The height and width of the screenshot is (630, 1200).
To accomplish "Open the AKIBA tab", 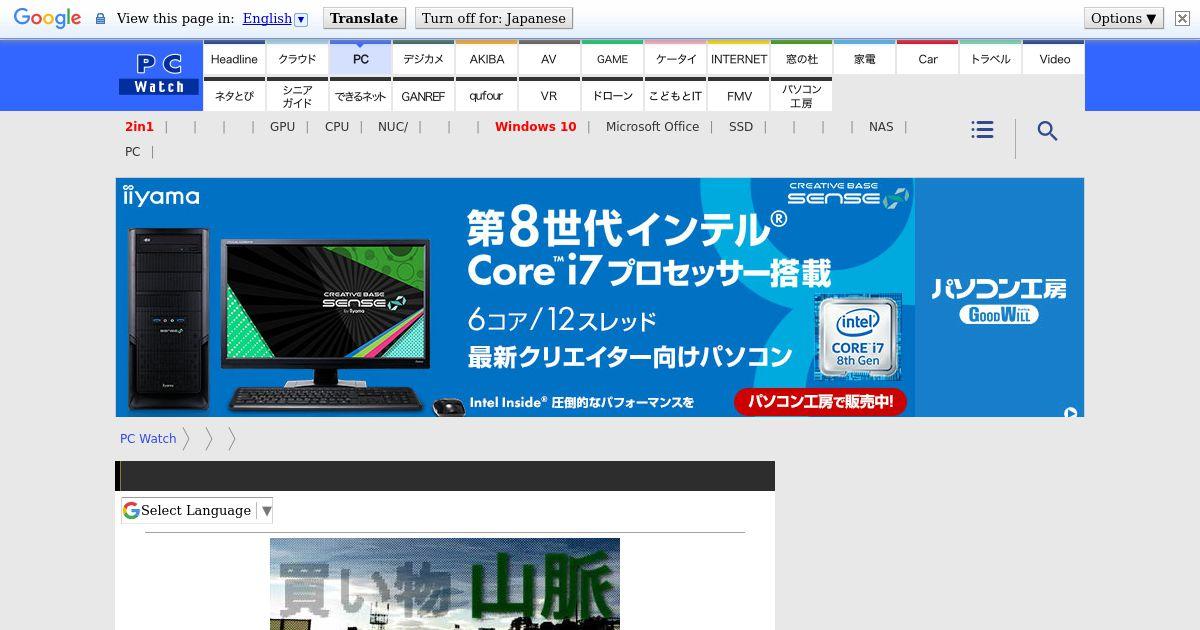I will click(486, 59).
